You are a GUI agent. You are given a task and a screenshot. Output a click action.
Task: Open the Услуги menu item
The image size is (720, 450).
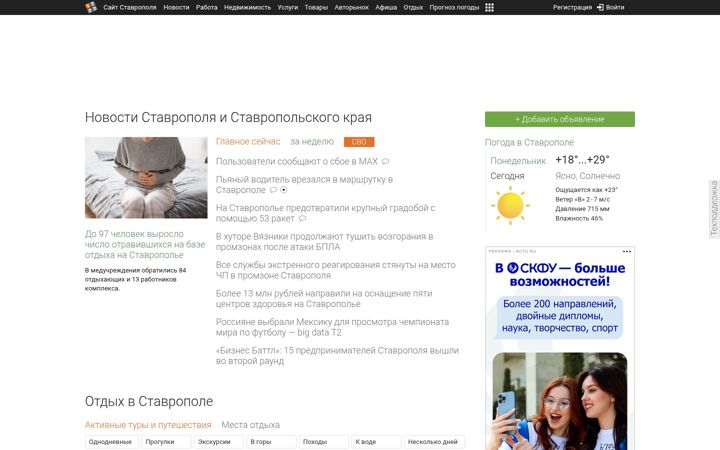point(288,7)
